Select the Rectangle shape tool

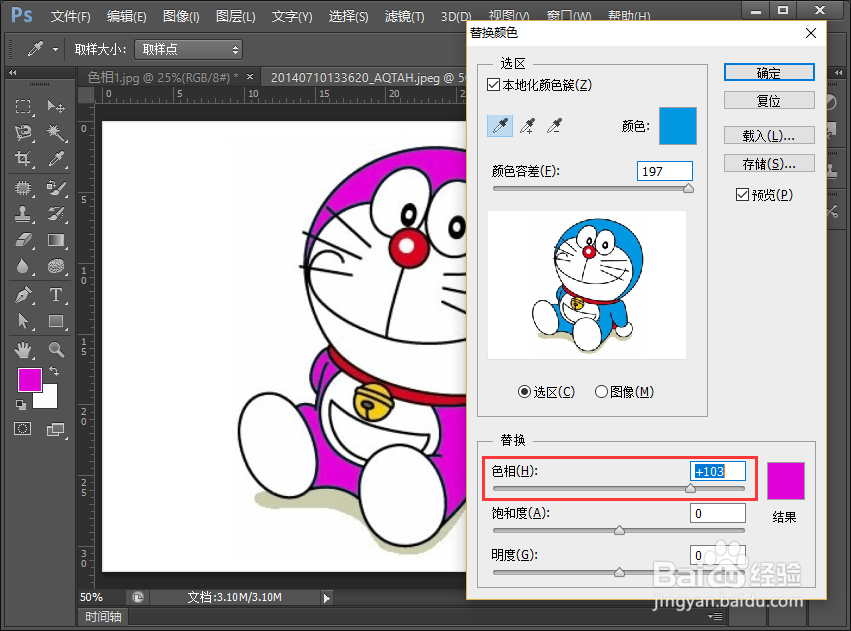pyautogui.click(x=55, y=321)
